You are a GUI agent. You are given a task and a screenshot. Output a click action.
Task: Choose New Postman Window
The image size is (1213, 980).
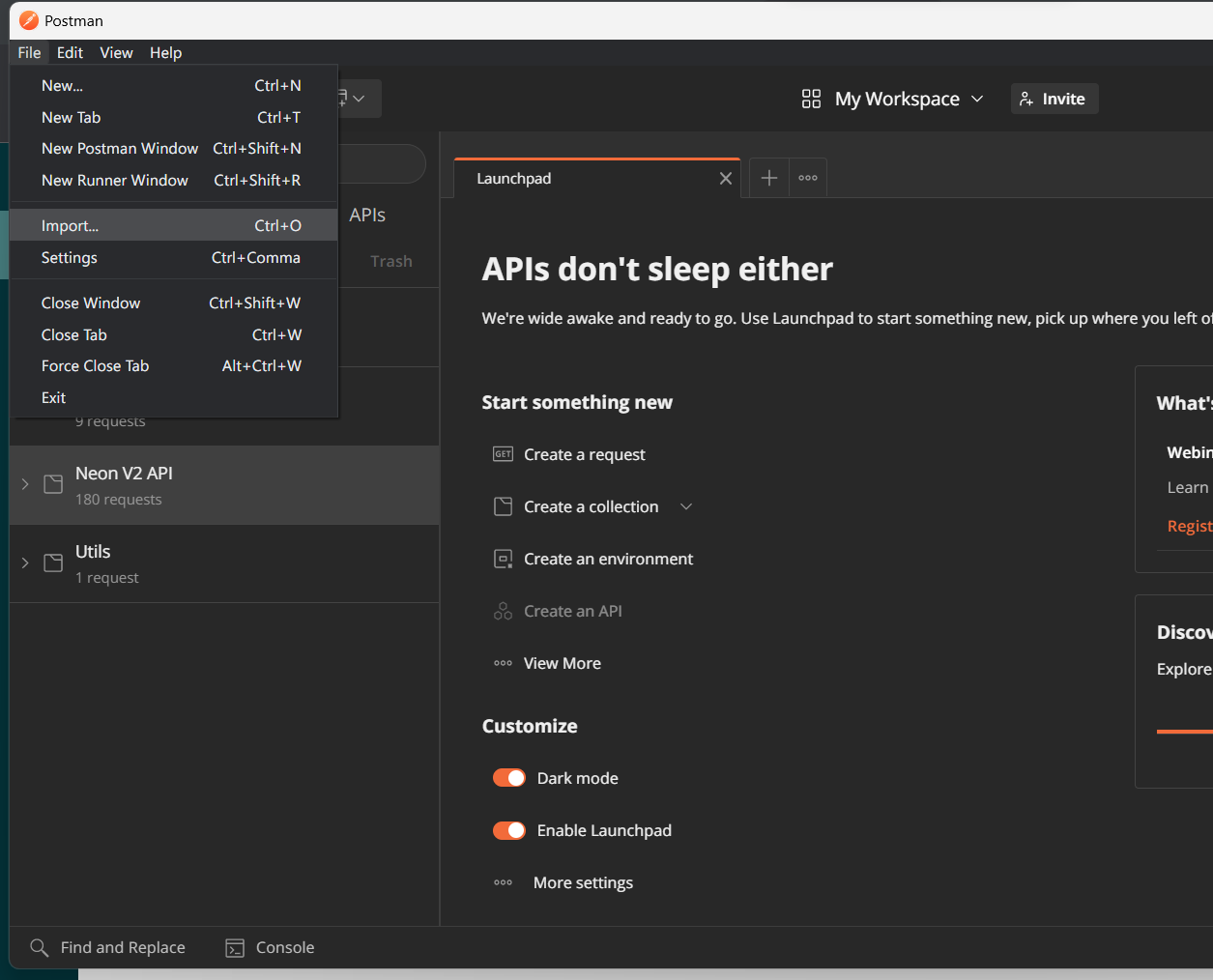pyautogui.click(x=173, y=148)
